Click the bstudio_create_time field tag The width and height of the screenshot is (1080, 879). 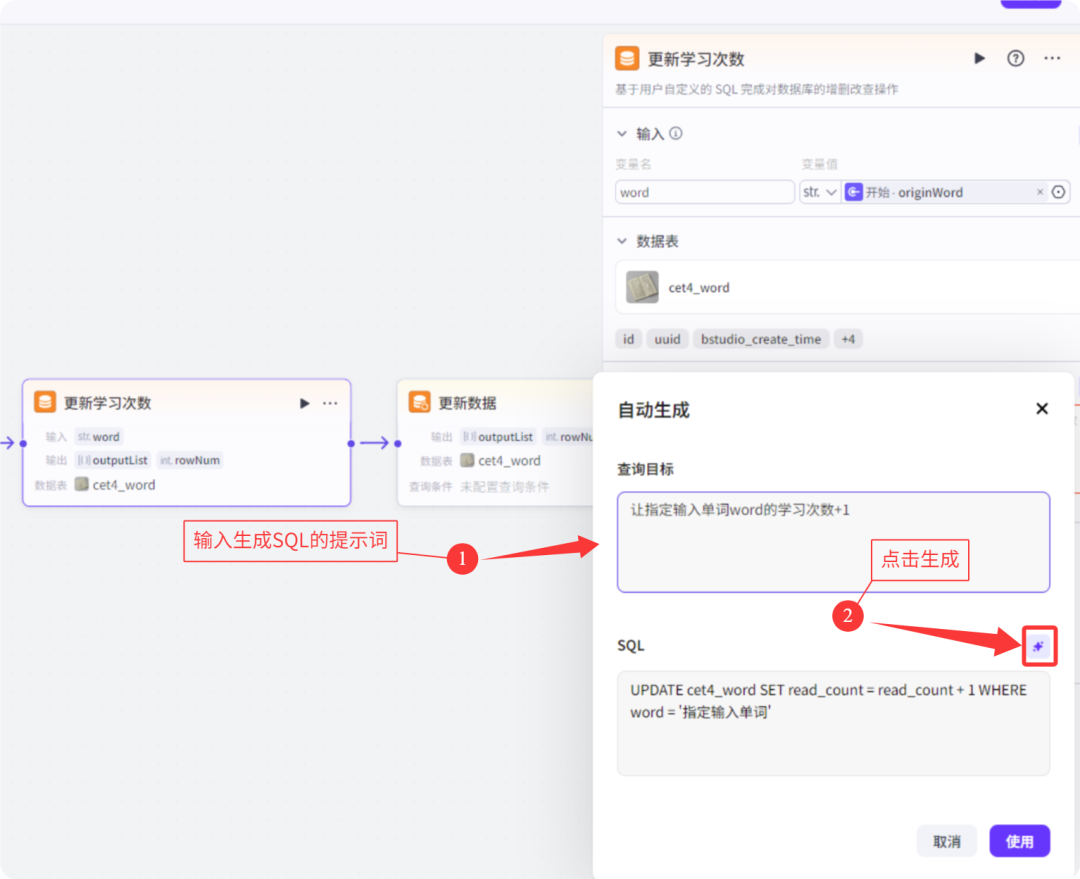coord(760,339)
